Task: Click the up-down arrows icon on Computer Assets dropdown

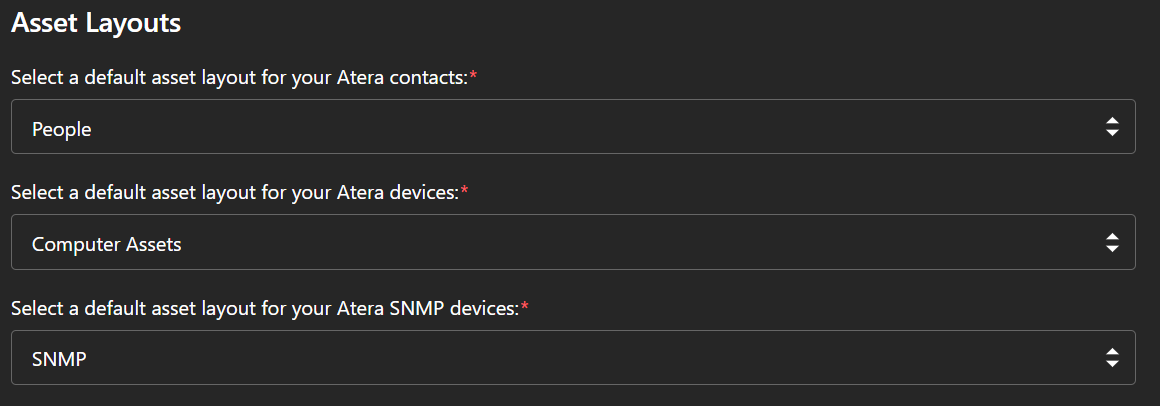Action: 1111,242
